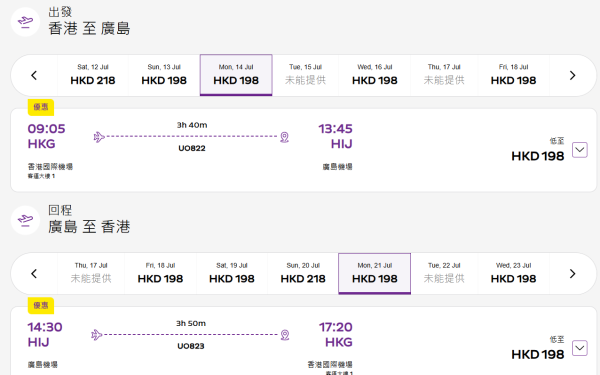This screenshot has height=375, width=600.
Task: Click the 優惠 badge on departure flight card
Action: (41, 107)
